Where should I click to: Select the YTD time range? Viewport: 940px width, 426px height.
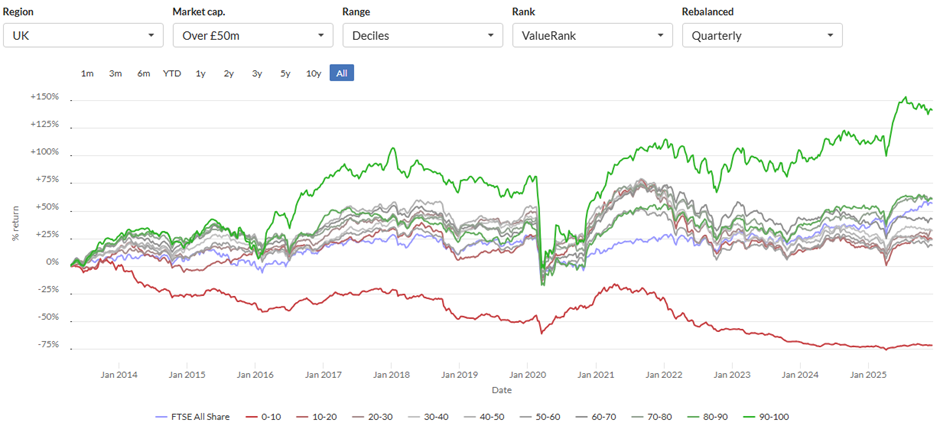tap(172, 73)
